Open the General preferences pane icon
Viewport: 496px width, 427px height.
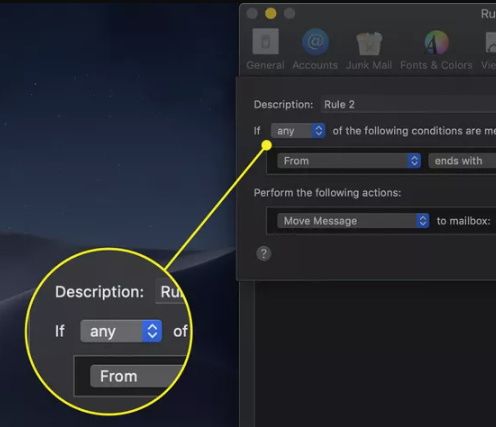click(265, 42)
